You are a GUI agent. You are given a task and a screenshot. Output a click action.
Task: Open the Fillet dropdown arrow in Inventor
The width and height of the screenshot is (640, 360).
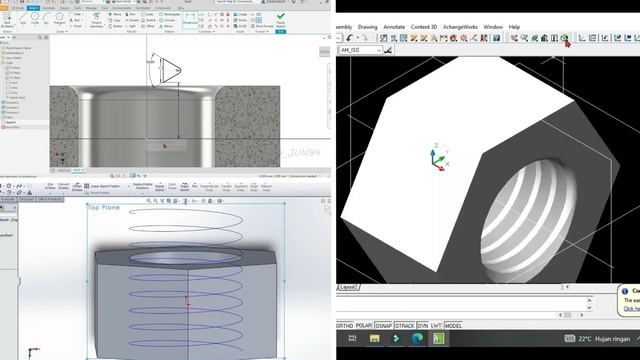click(84, 14)
